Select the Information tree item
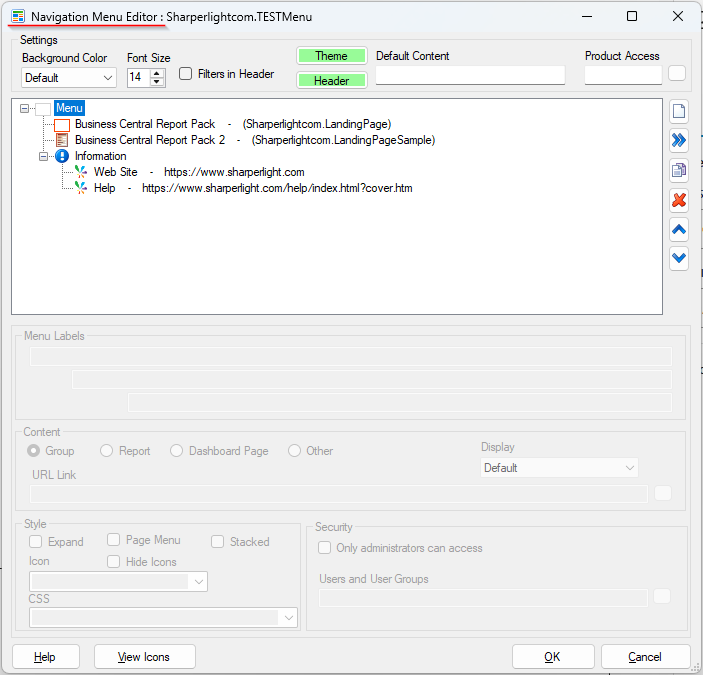 tap(100, 156)
